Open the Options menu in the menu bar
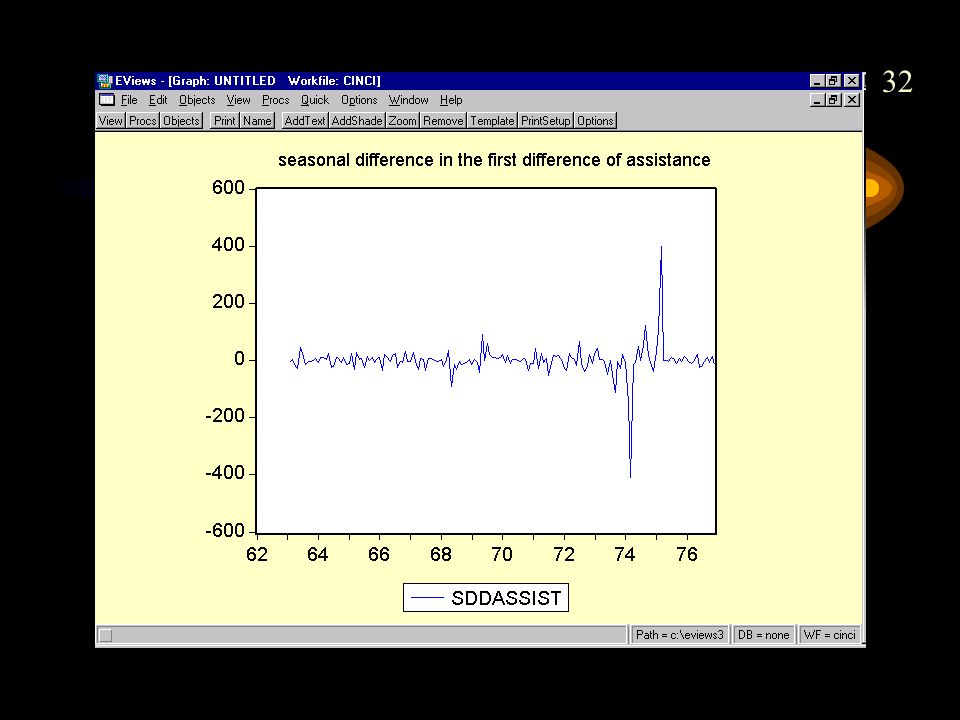Viewport: 960px width, 720px height. coord(359,100)
